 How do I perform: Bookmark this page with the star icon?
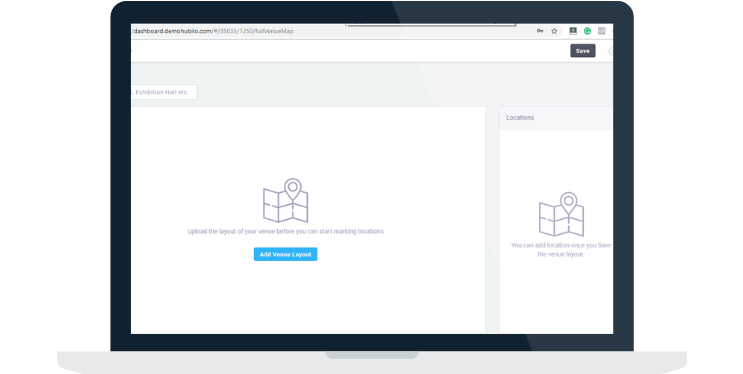(x=554, y=31)
